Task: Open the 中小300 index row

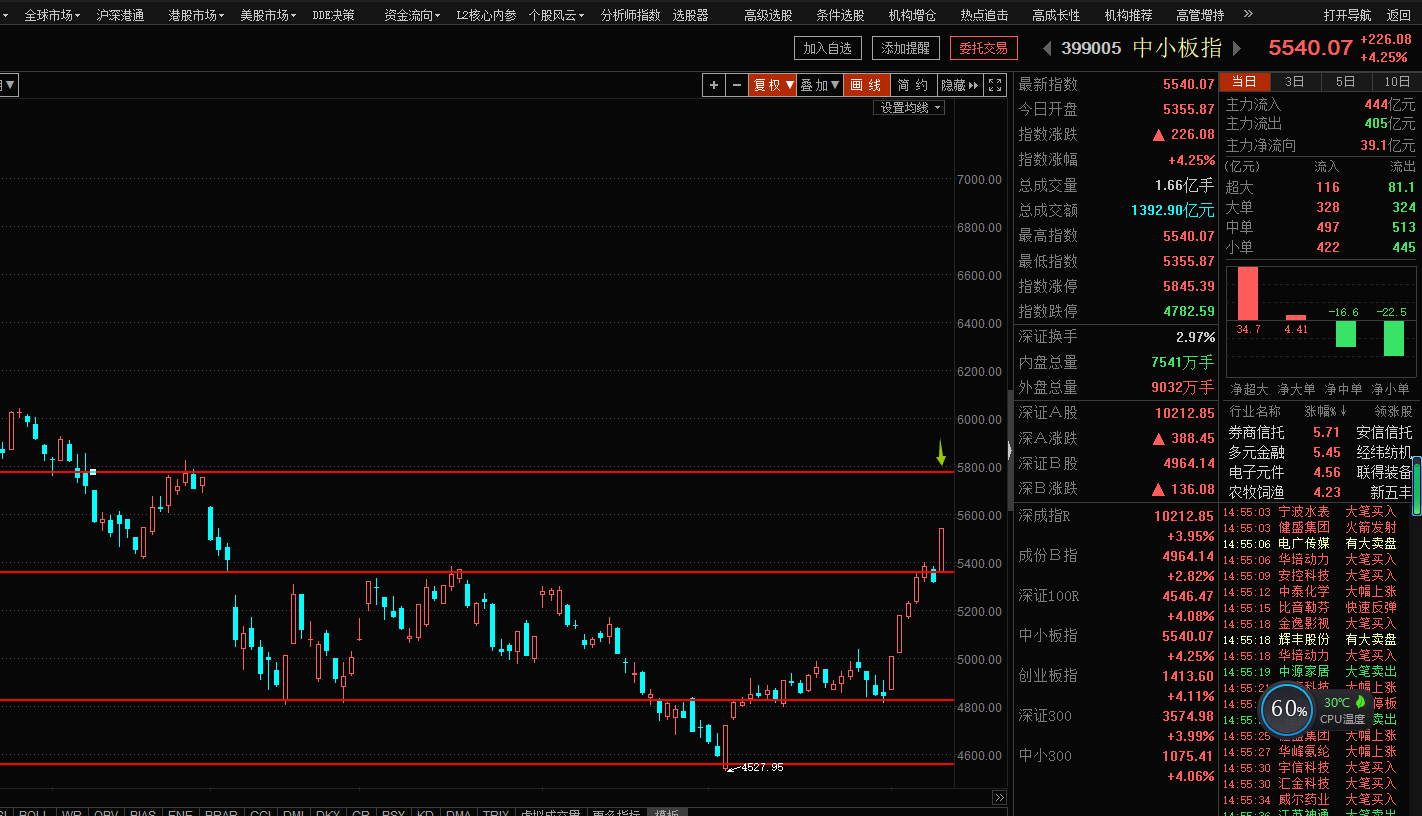Action: pyautogui.click(x=1116, y=766)
